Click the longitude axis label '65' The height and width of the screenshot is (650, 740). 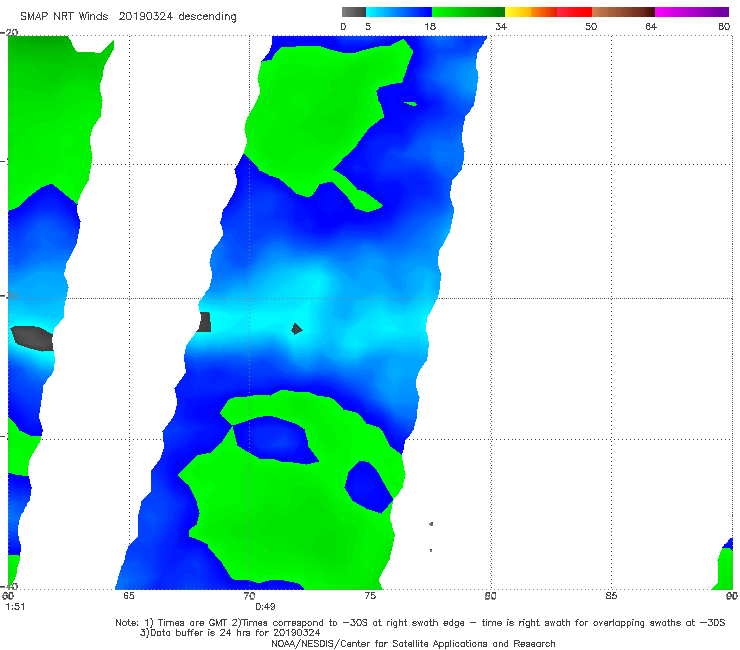(129, 596)
